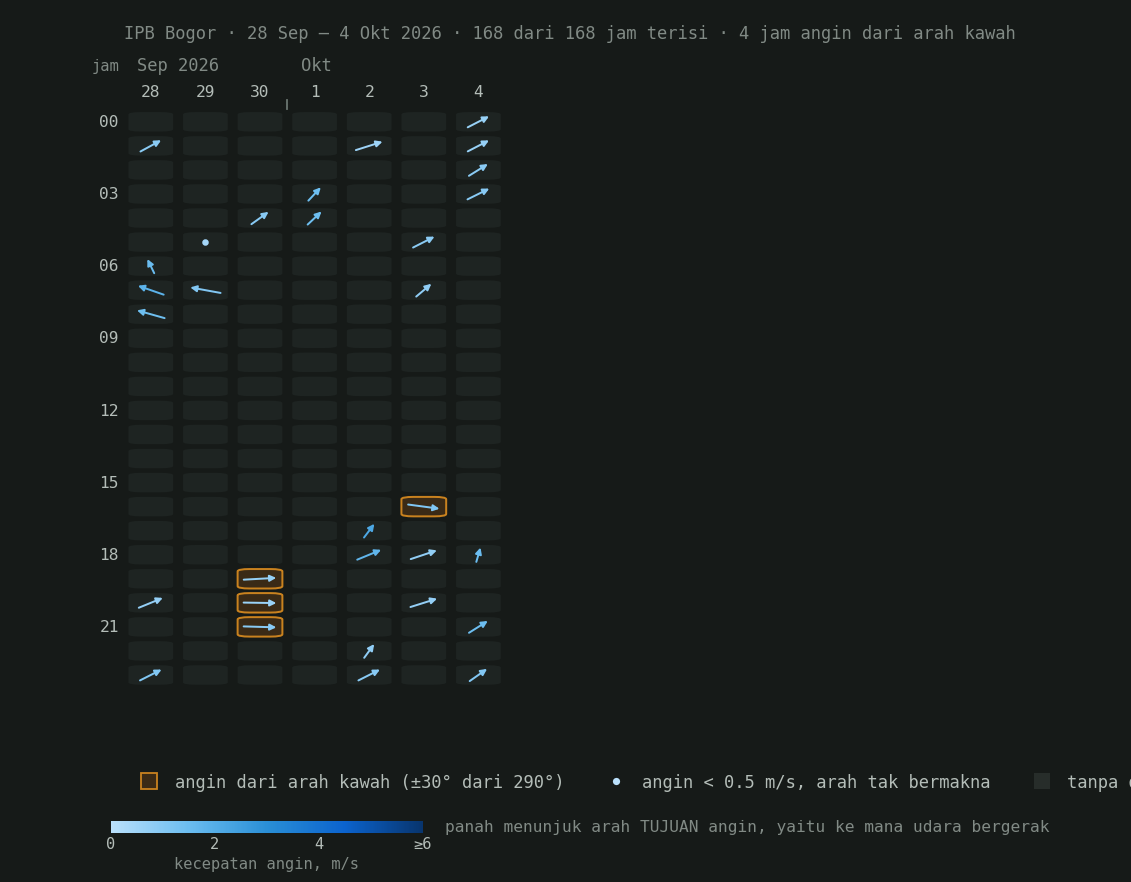Viewport: 1131px width, 882px height.
Task: Click the empty cell at 1 Okt 12:00
Action: point(314,410)
